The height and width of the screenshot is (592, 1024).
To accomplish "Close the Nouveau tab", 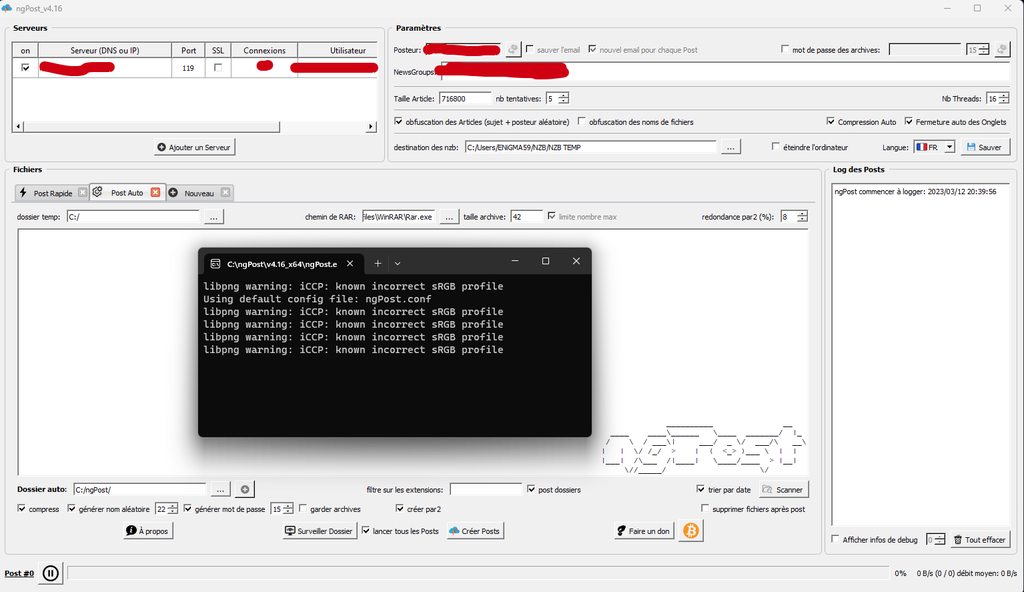I will click(225, 192).
